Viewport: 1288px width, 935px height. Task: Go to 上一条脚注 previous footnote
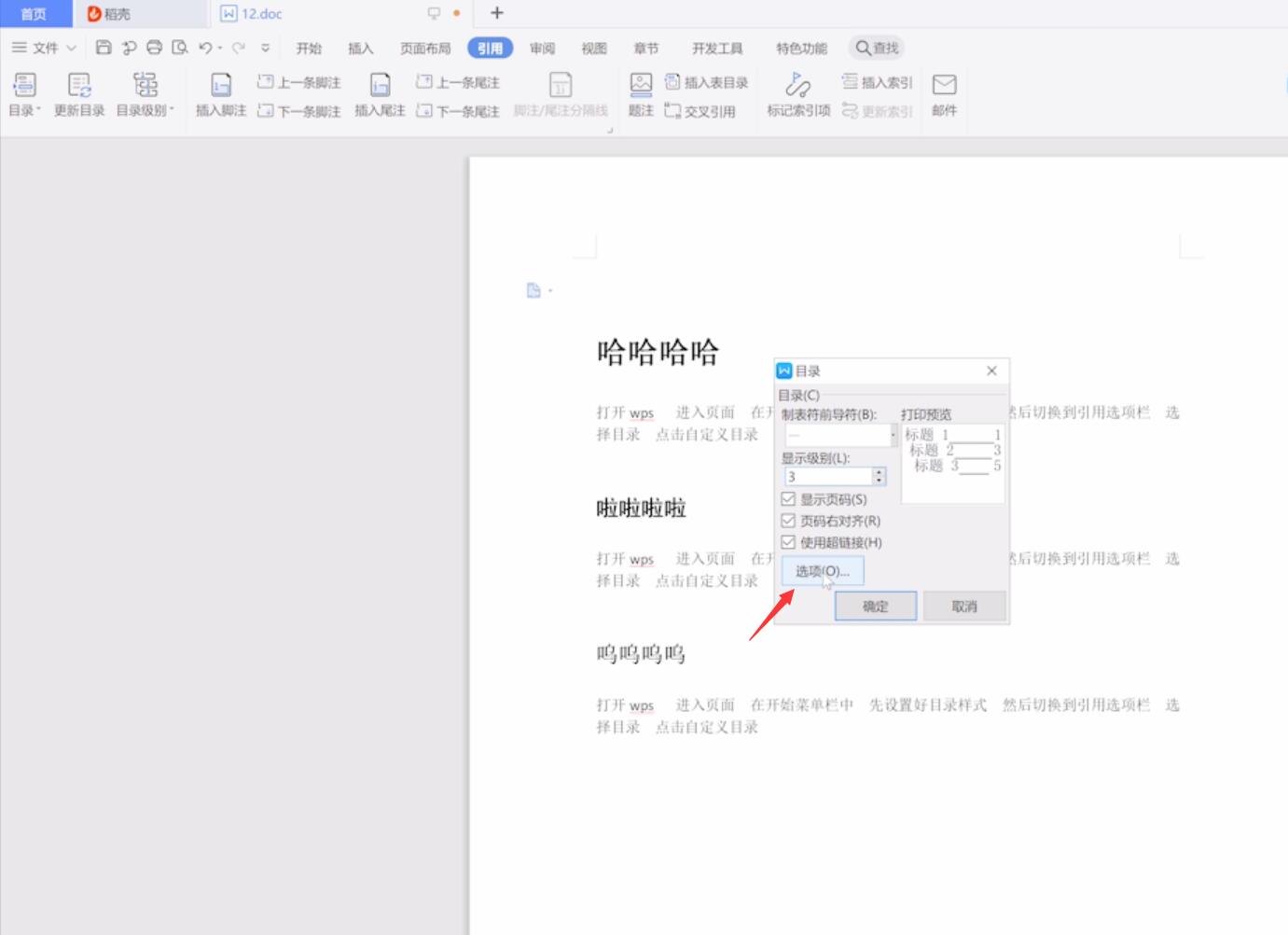coord(299,82)
